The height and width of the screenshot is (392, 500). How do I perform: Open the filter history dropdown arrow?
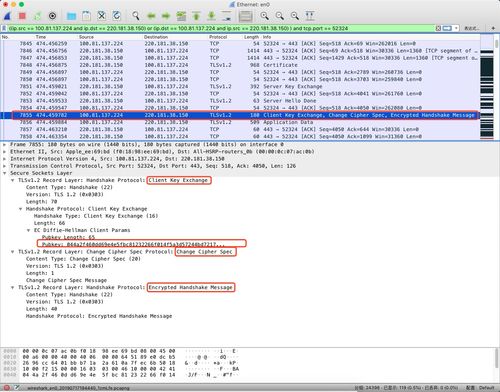(x=456, y=28)
